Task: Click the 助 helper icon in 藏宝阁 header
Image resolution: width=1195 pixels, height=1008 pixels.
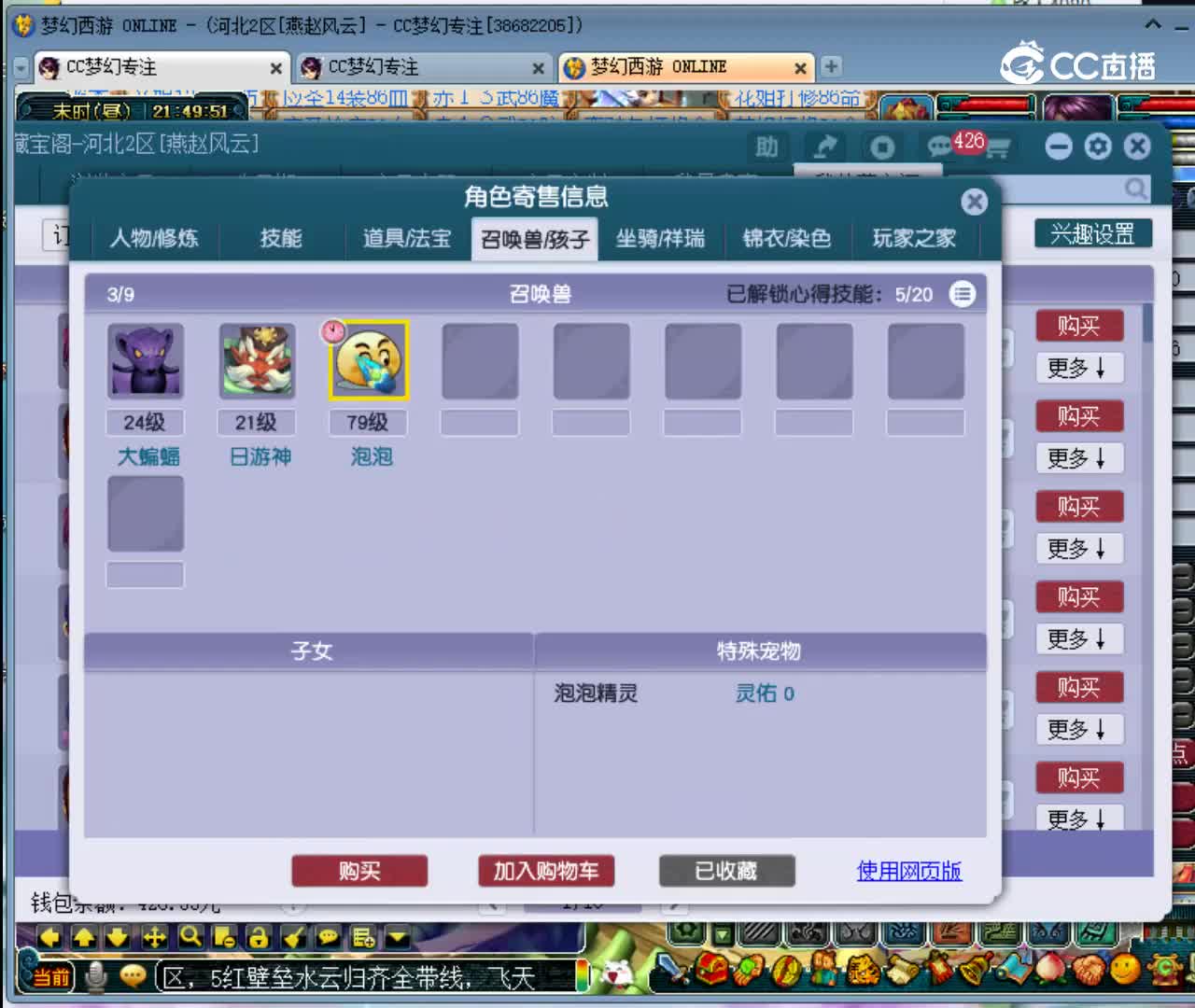Action: pyautogui.click(x=766, y=147)
